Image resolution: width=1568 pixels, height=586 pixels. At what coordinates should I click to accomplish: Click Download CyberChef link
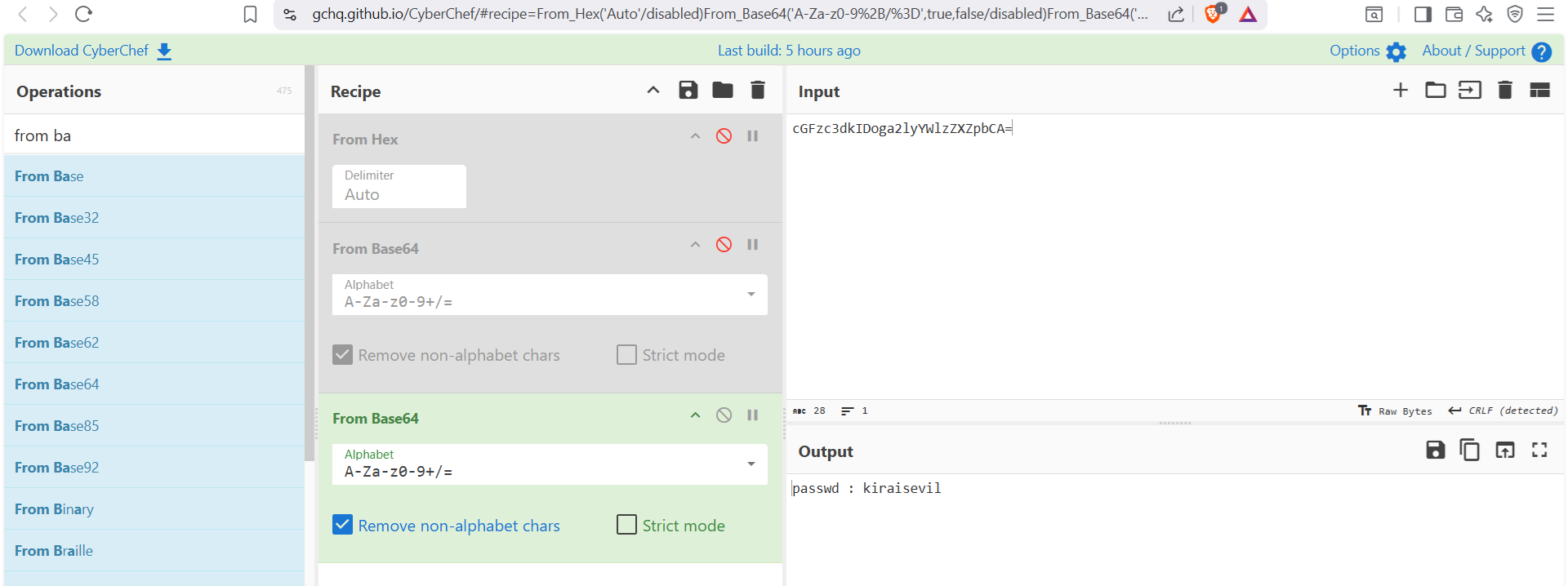[x=92, y=51]
